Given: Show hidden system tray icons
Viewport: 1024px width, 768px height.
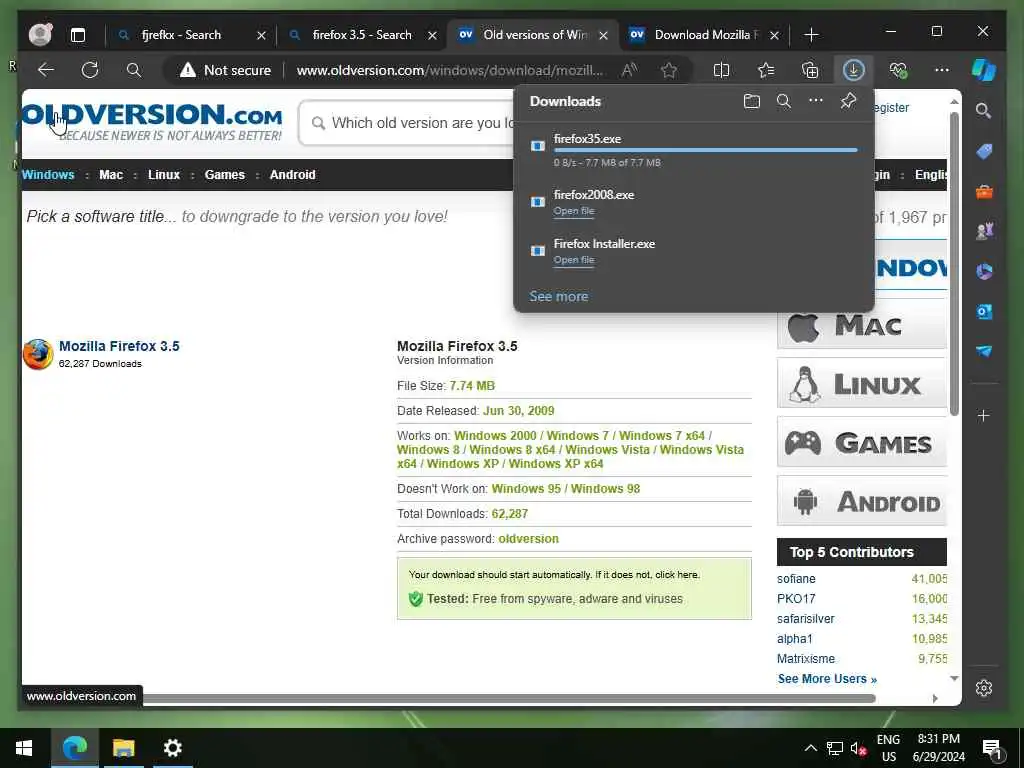Looking at the screenshot, I should tap(810, 748).
